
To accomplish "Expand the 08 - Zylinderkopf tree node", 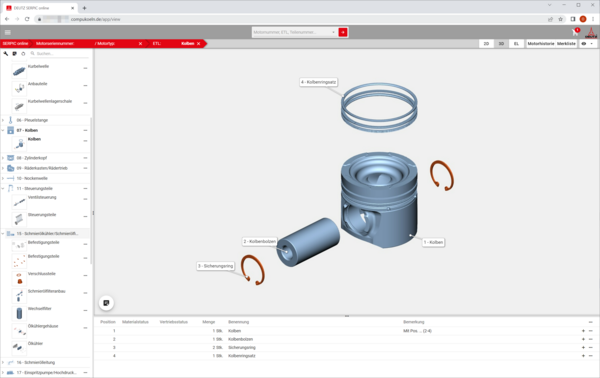I will (x=3, y=158).
